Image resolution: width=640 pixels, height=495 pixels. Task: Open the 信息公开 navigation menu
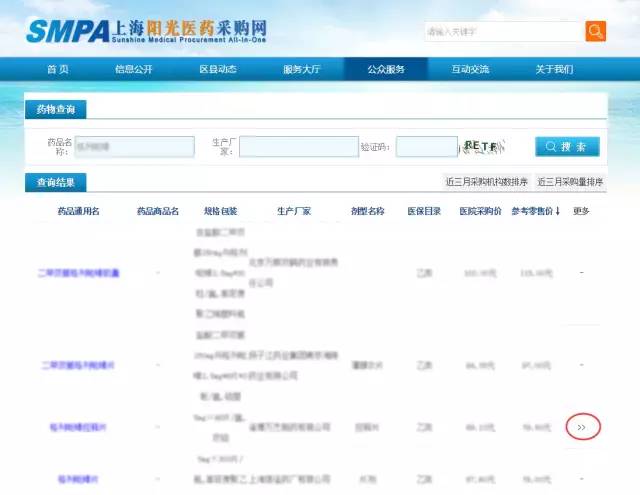click(135, 69)
